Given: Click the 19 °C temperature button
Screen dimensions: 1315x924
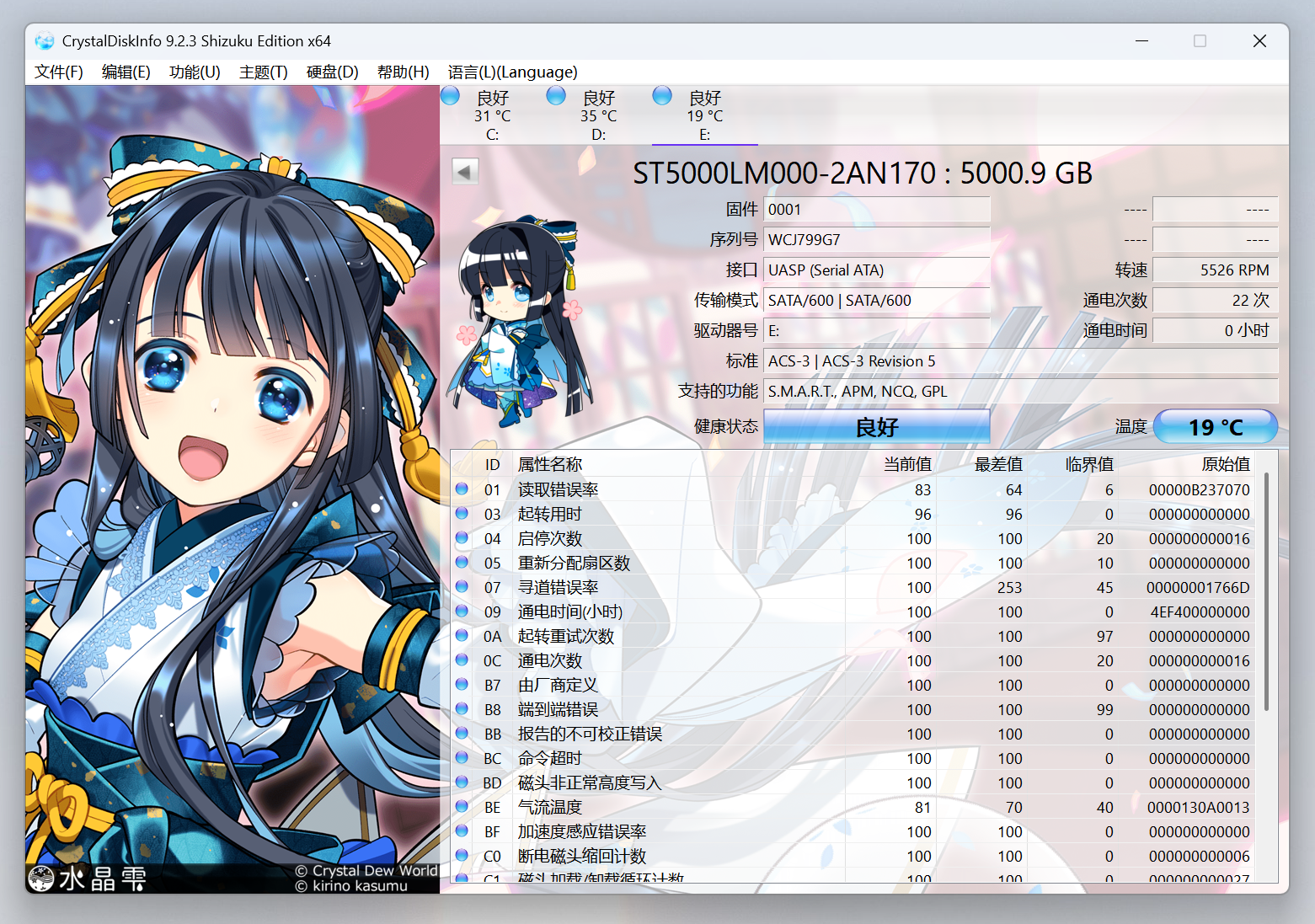Looking at the screenshot, I should coord(1216,426).
